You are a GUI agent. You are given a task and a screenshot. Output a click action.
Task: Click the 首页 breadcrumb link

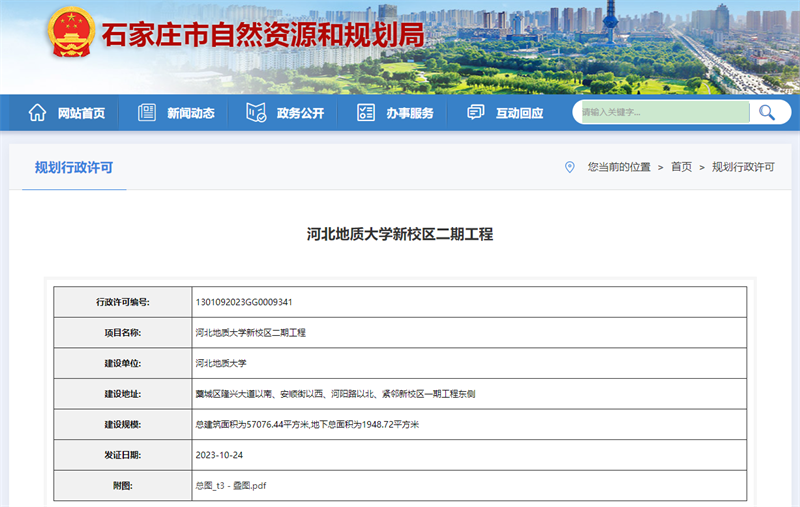pyautogui.click(x=681, y=167)
